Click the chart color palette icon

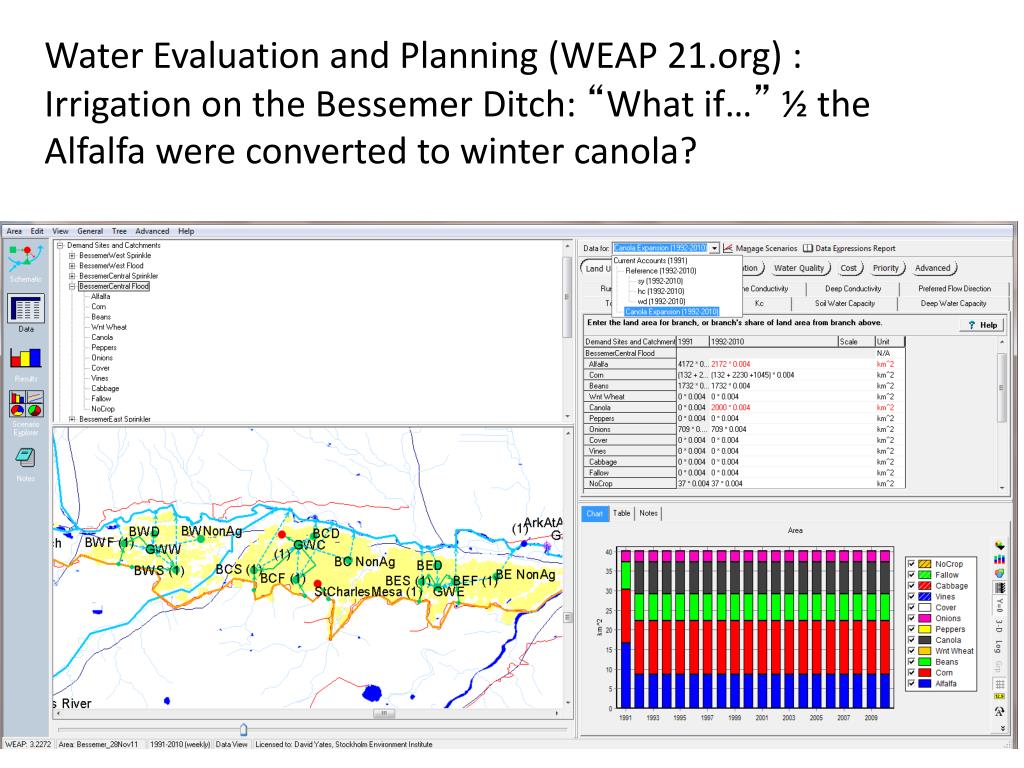999,545
